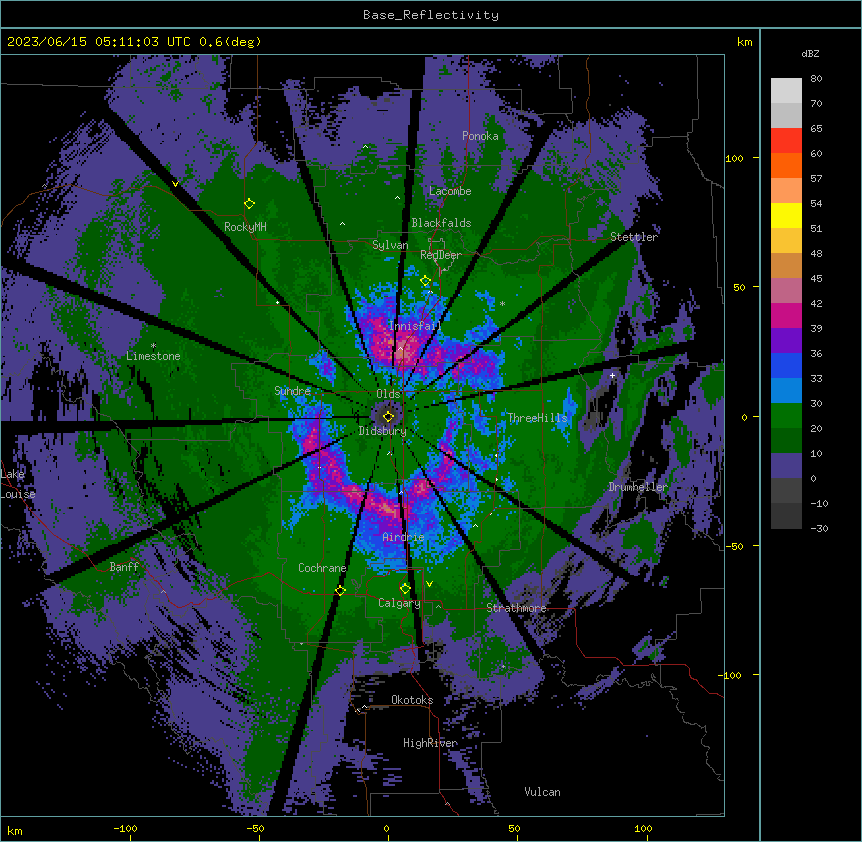862x842 pixels.
Task: Click the yellow diamond marker at Didsbury radar center
Action: click(x=388, y=417)
